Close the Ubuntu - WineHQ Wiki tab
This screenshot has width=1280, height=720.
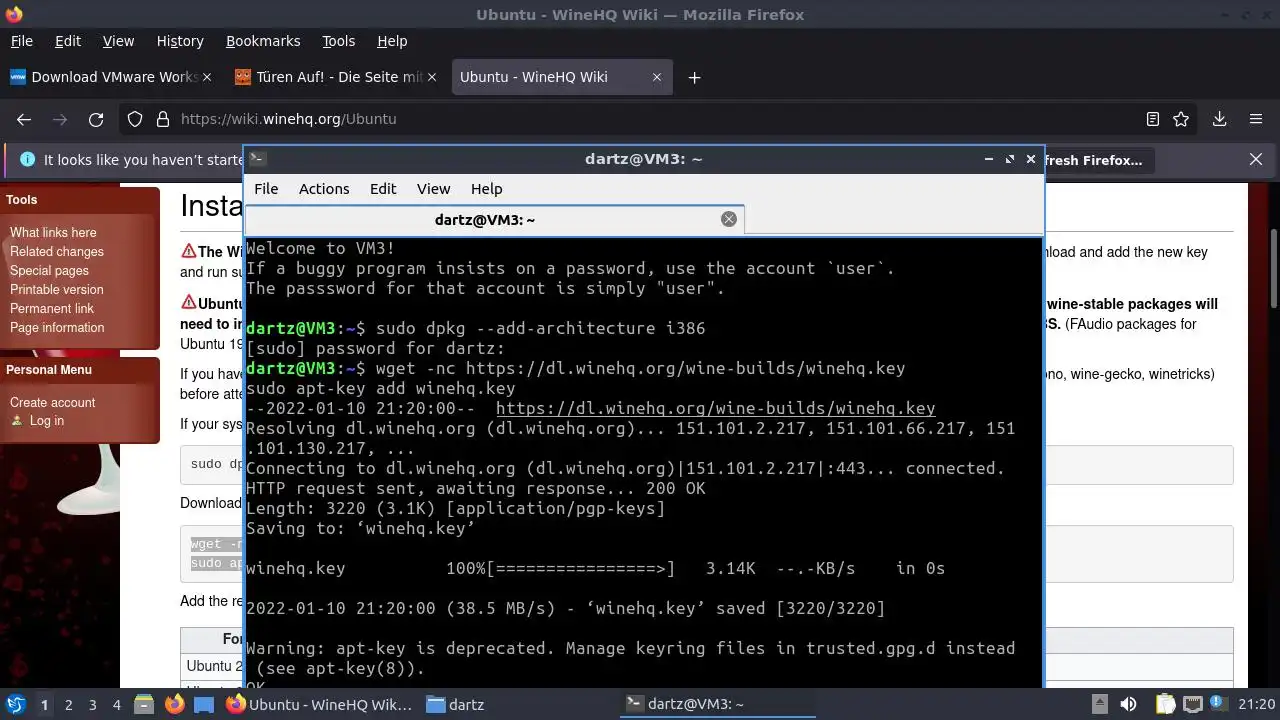click(657, 77)
